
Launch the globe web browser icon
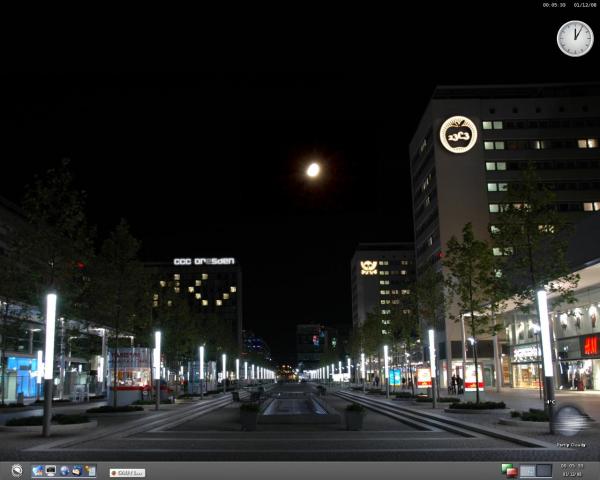click(64, 471)
